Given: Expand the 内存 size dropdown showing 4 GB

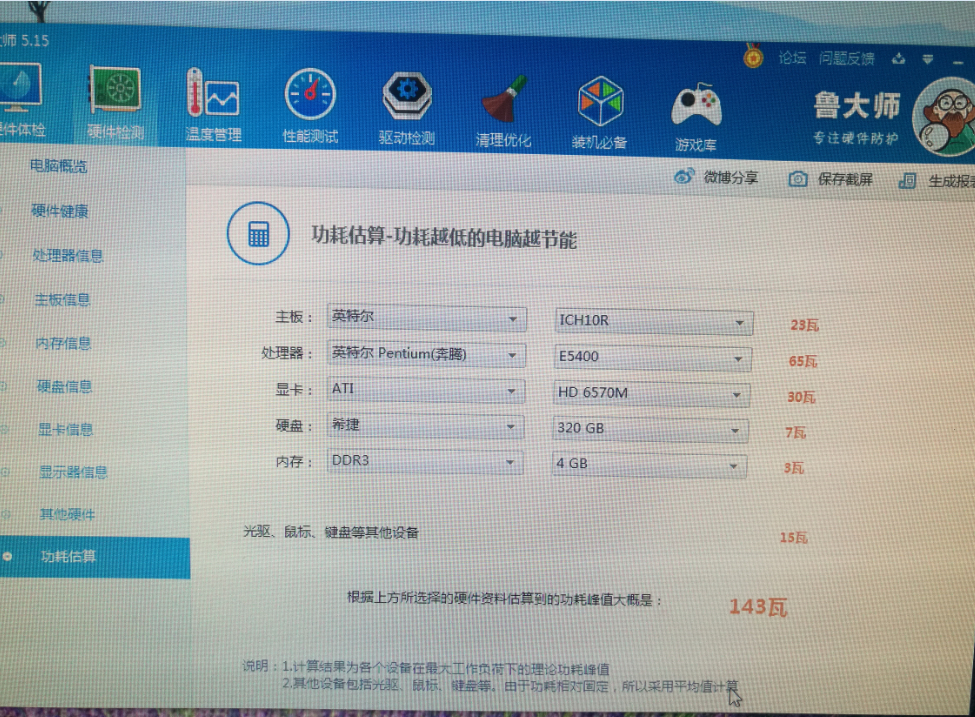Looking at the screenshot, I should tap(649, 464).
